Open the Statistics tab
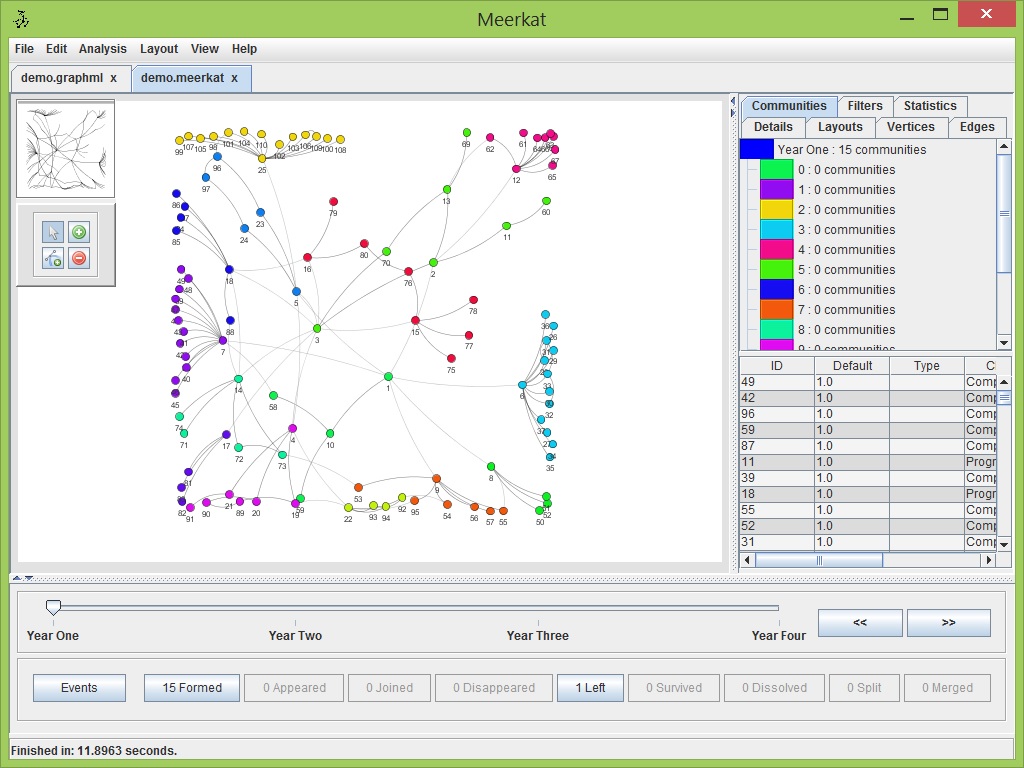Viewport: 1024px width, 768px height. (x=930, y=106)
